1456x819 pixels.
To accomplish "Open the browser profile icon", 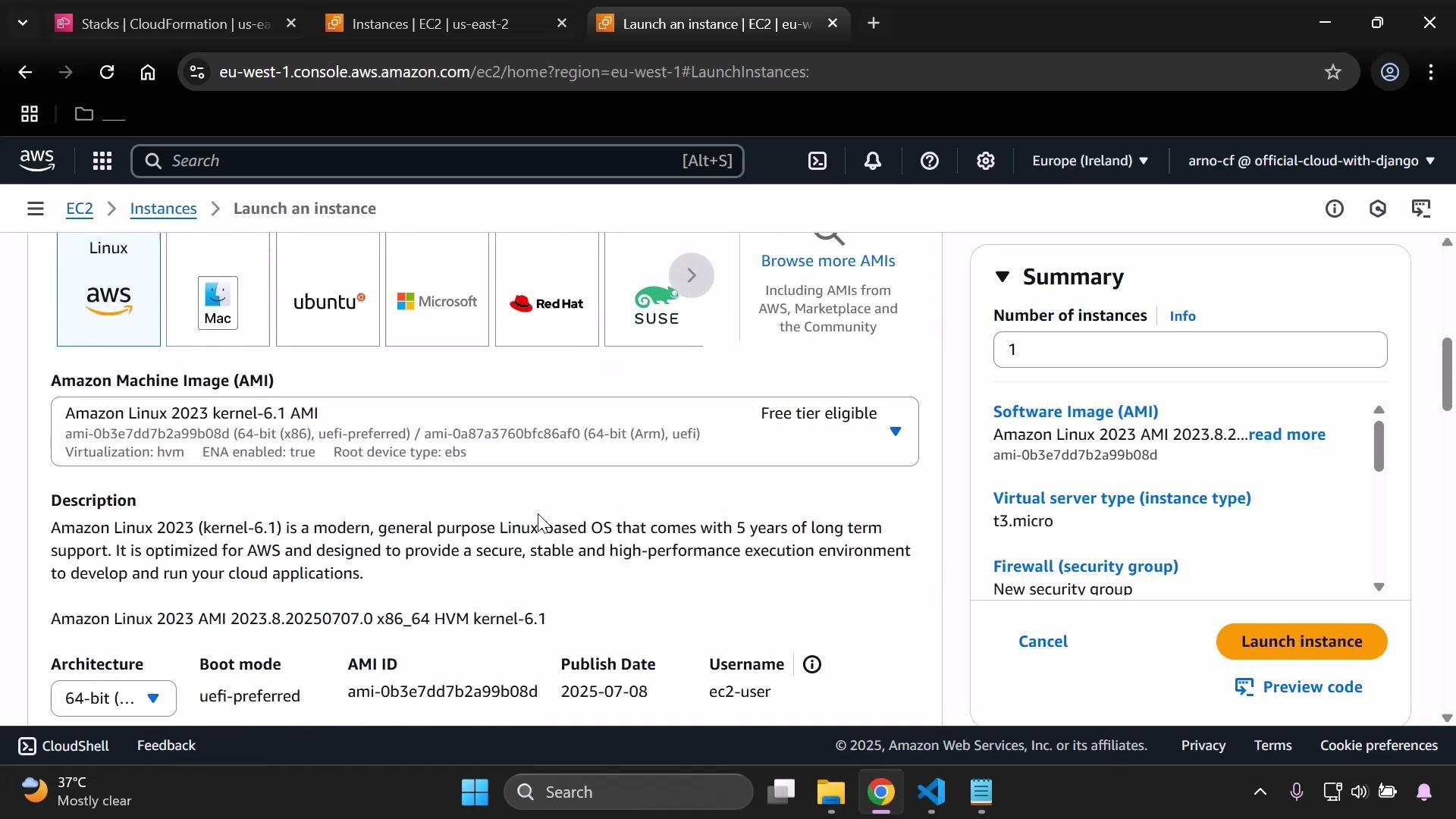I will (1389, 72).
